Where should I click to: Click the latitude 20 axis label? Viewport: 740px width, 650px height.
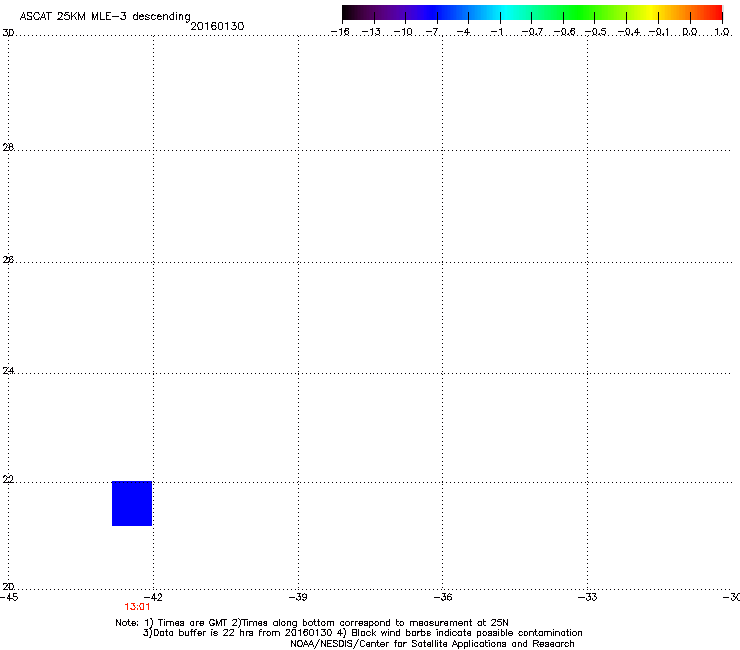coord(8,587)
